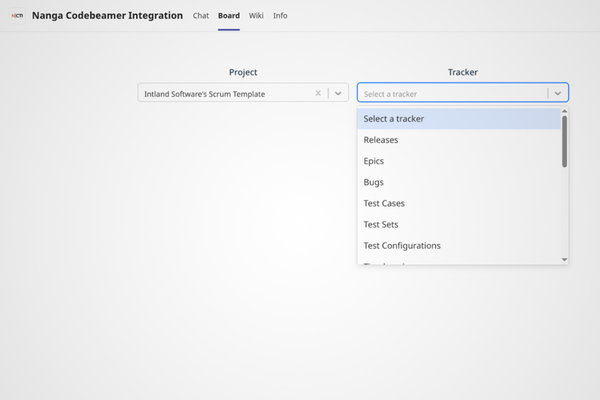Click the dropdown list scroll up arrow
The width and height of the screenshot is (600, 400).
(x=564, y=111)
